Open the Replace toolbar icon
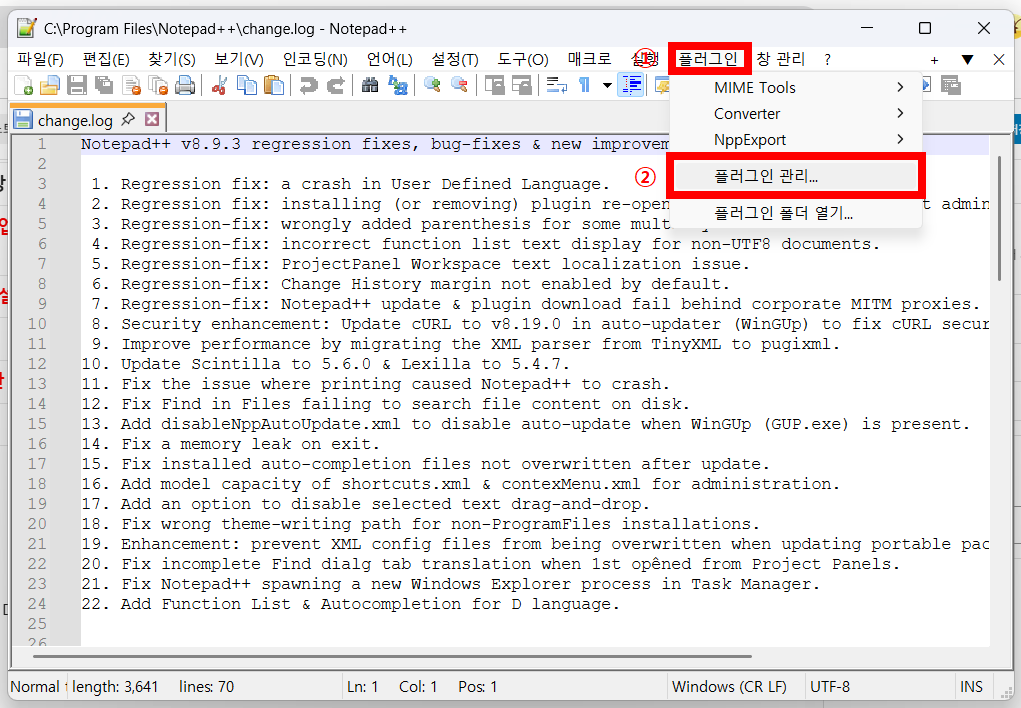The height and width of the screenshot is (708, 1021). pyautogui.click(x=397, y=85)
